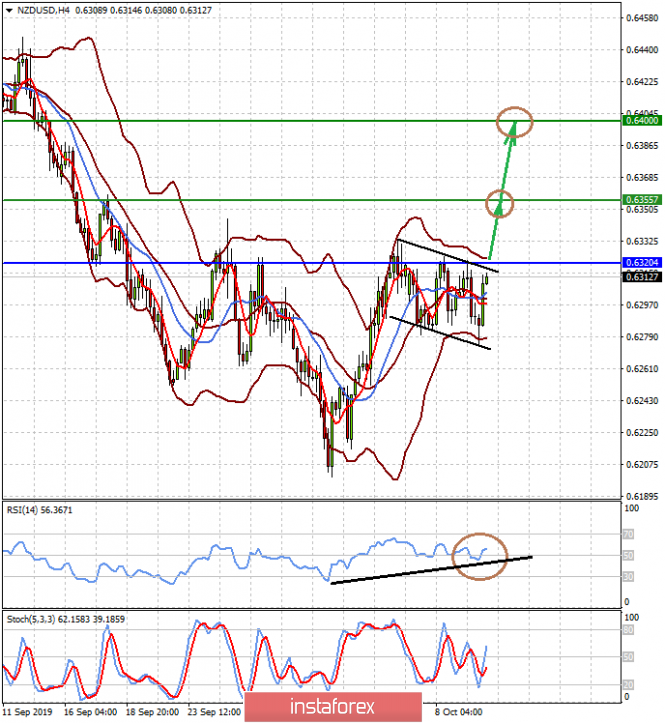Select the green upward forecast arrow
Screen dimensions: 665x723
502,190
